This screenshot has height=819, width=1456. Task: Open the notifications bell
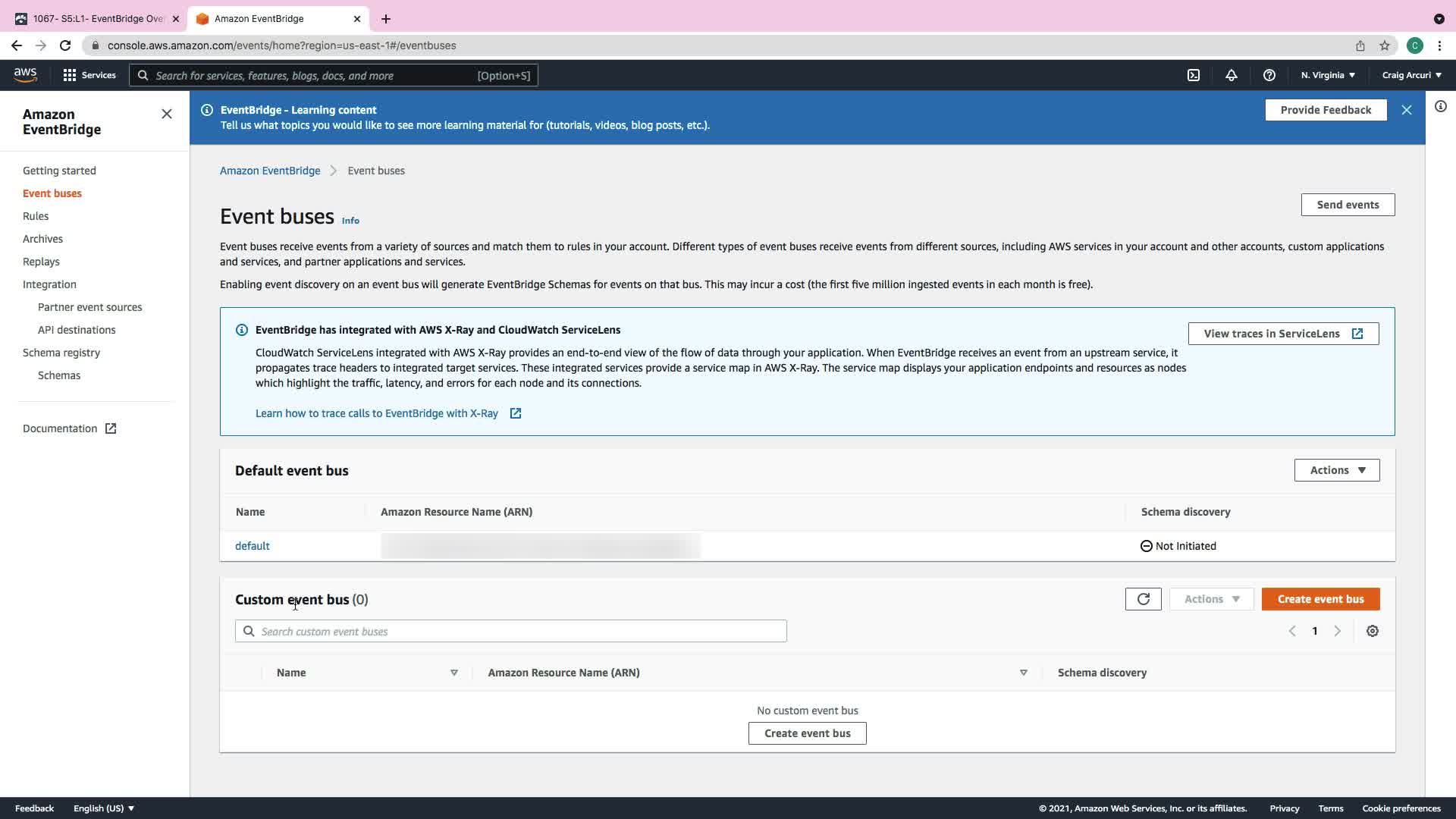pyautogui.click(x=1232, y=75)
